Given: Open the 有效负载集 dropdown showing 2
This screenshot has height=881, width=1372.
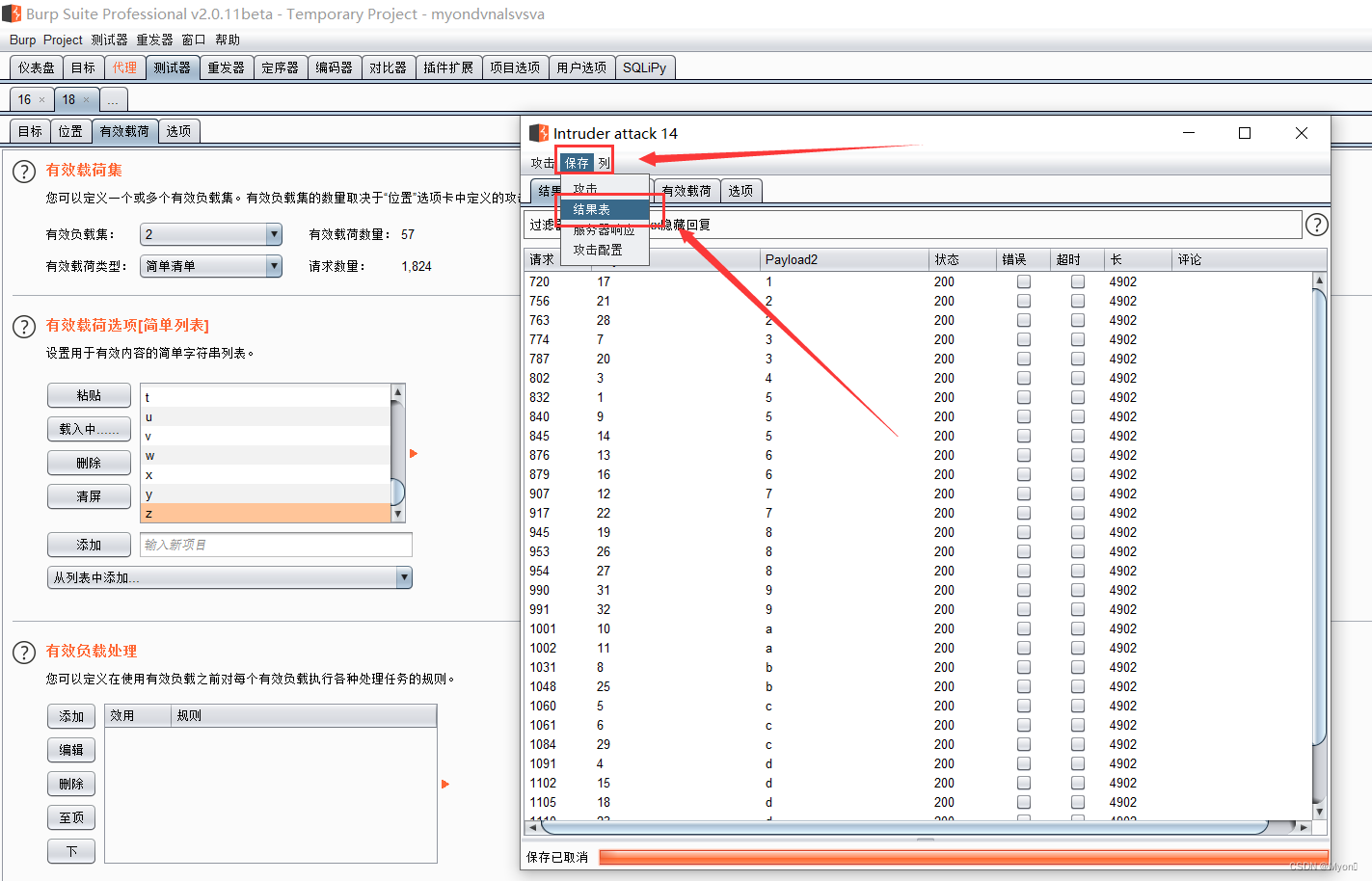Looking at the screenshot, I should click(211, 234).
